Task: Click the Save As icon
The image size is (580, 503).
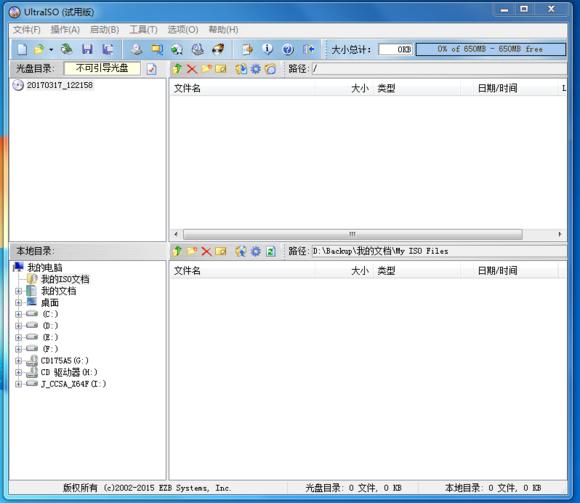Action: coord(108,49)
